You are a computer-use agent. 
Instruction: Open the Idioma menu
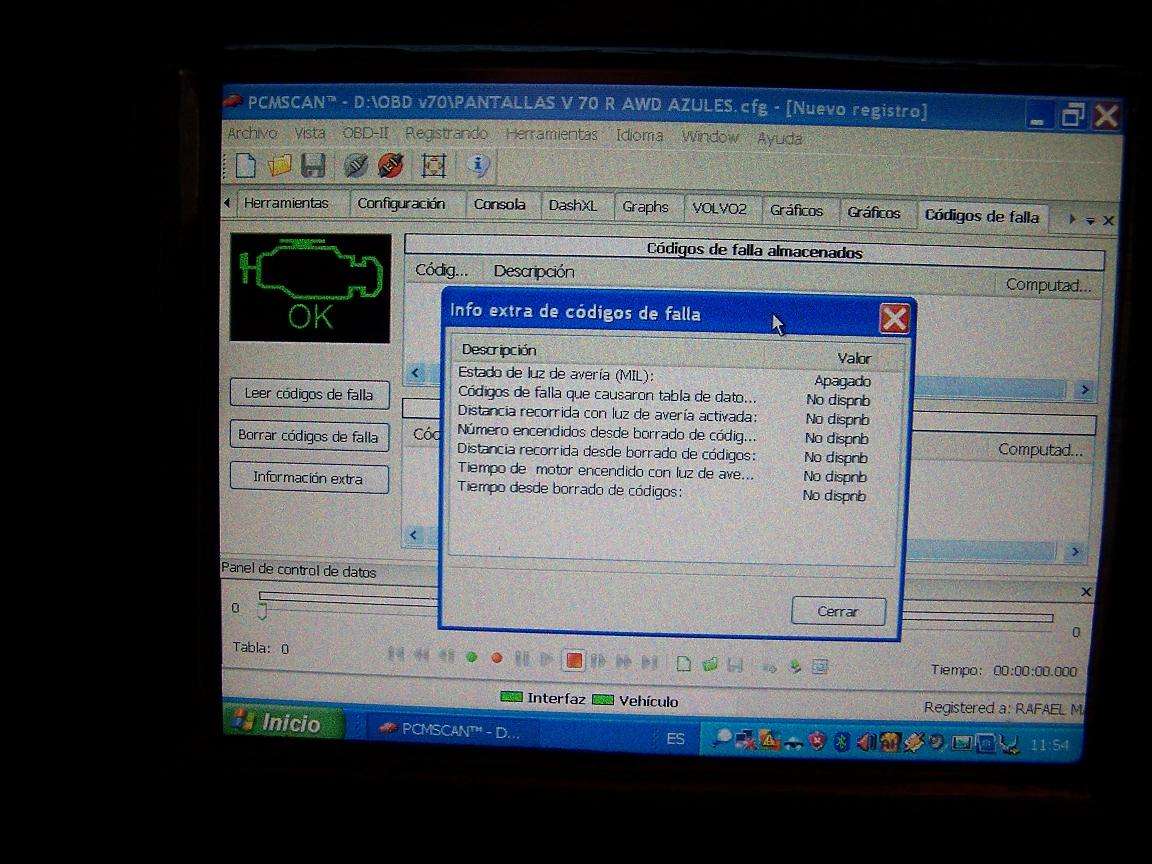(x=639, y=136)
